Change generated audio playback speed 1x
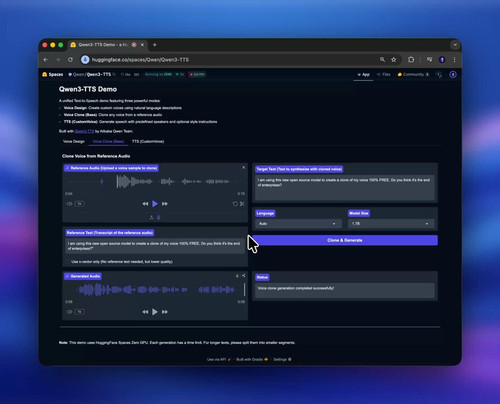500x404 pixels. tap(79, 312)
